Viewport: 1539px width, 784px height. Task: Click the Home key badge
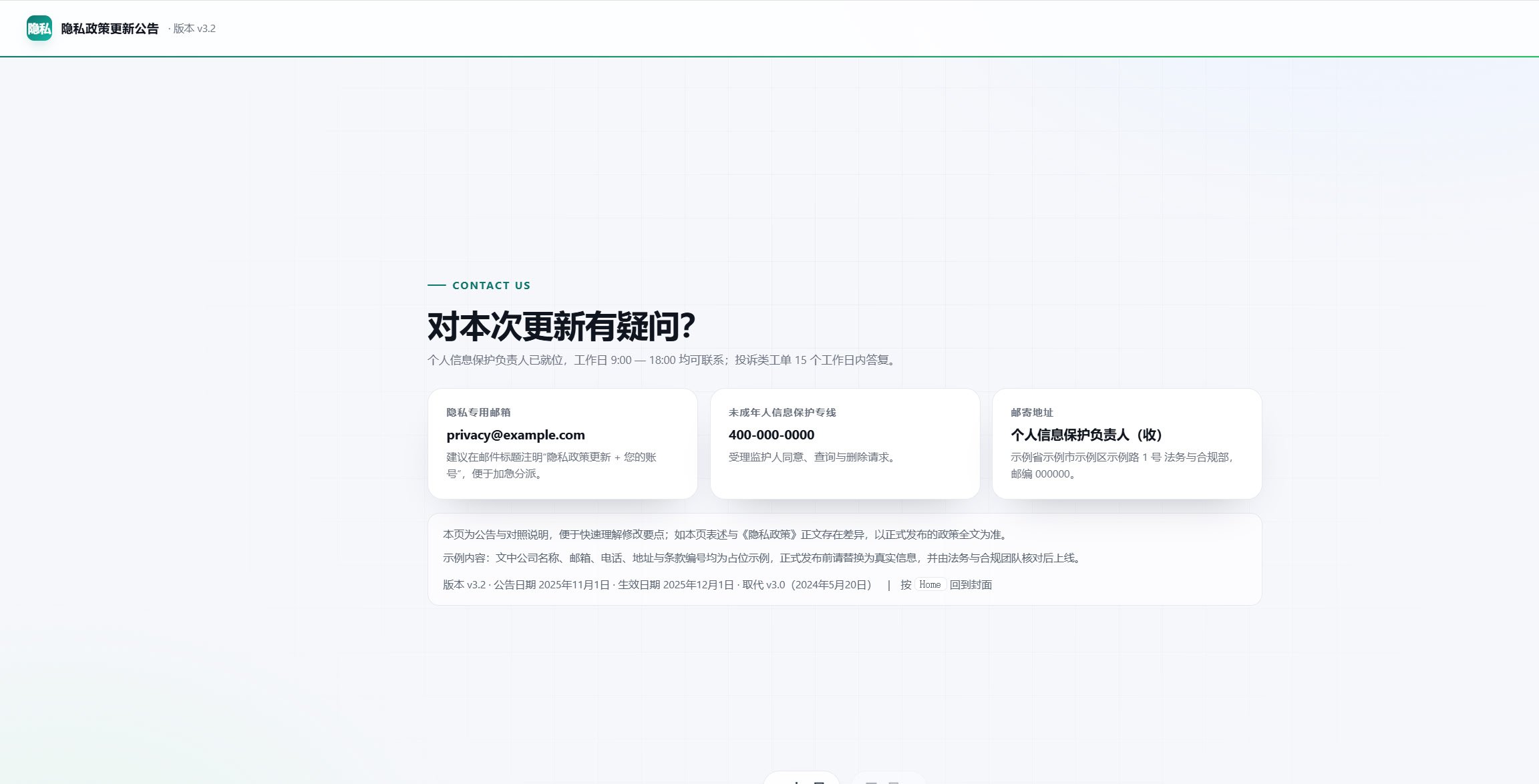(930, 585)
